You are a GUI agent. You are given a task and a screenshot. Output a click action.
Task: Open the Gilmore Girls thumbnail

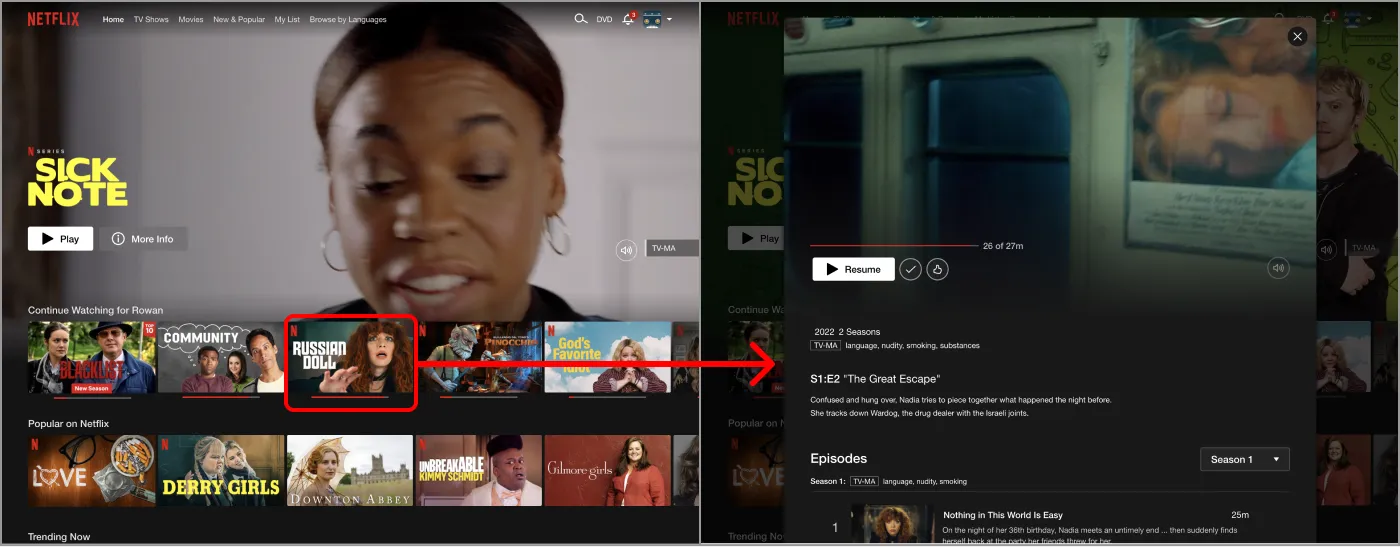(x=608, y=470)
